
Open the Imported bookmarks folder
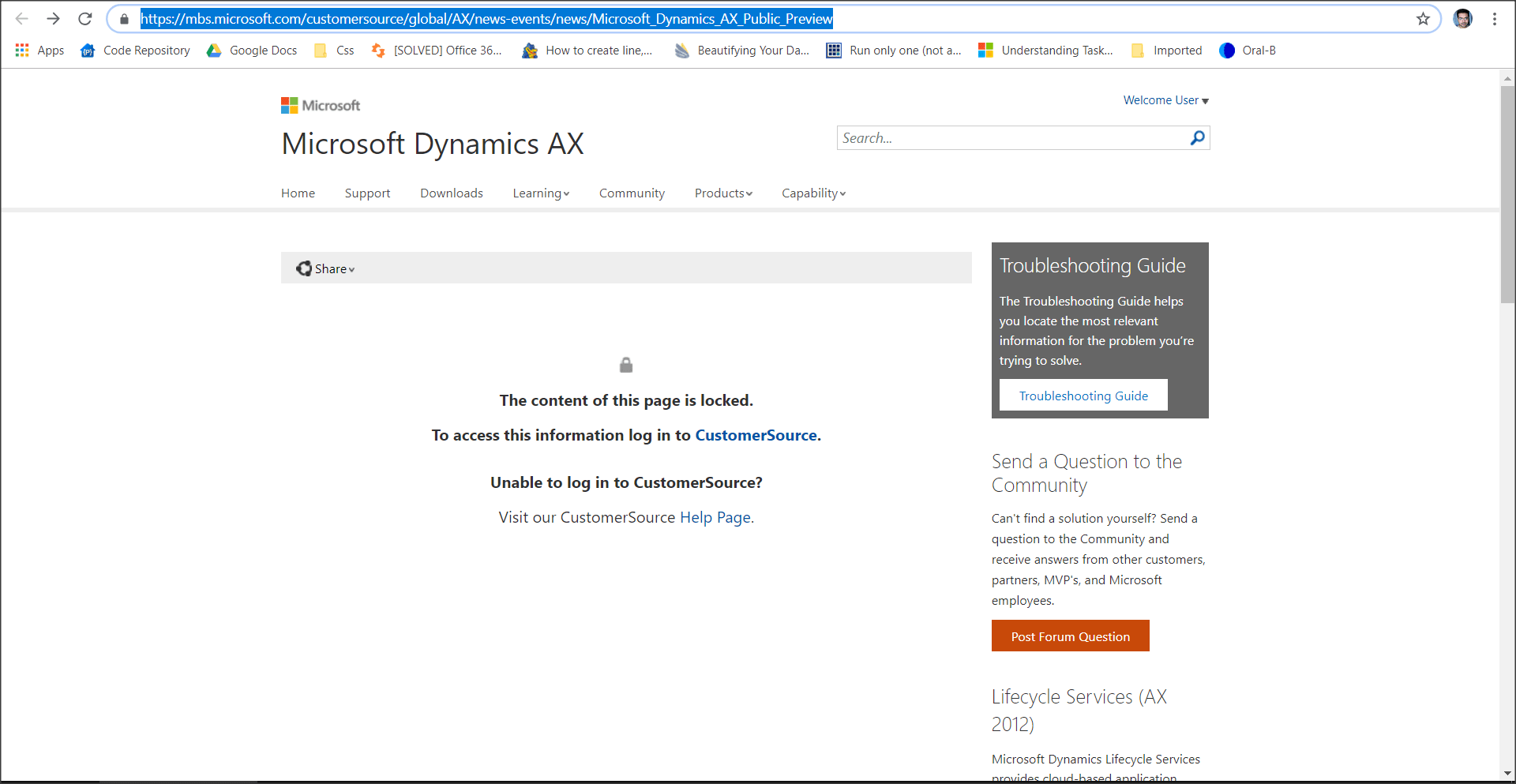[1177, 50]
